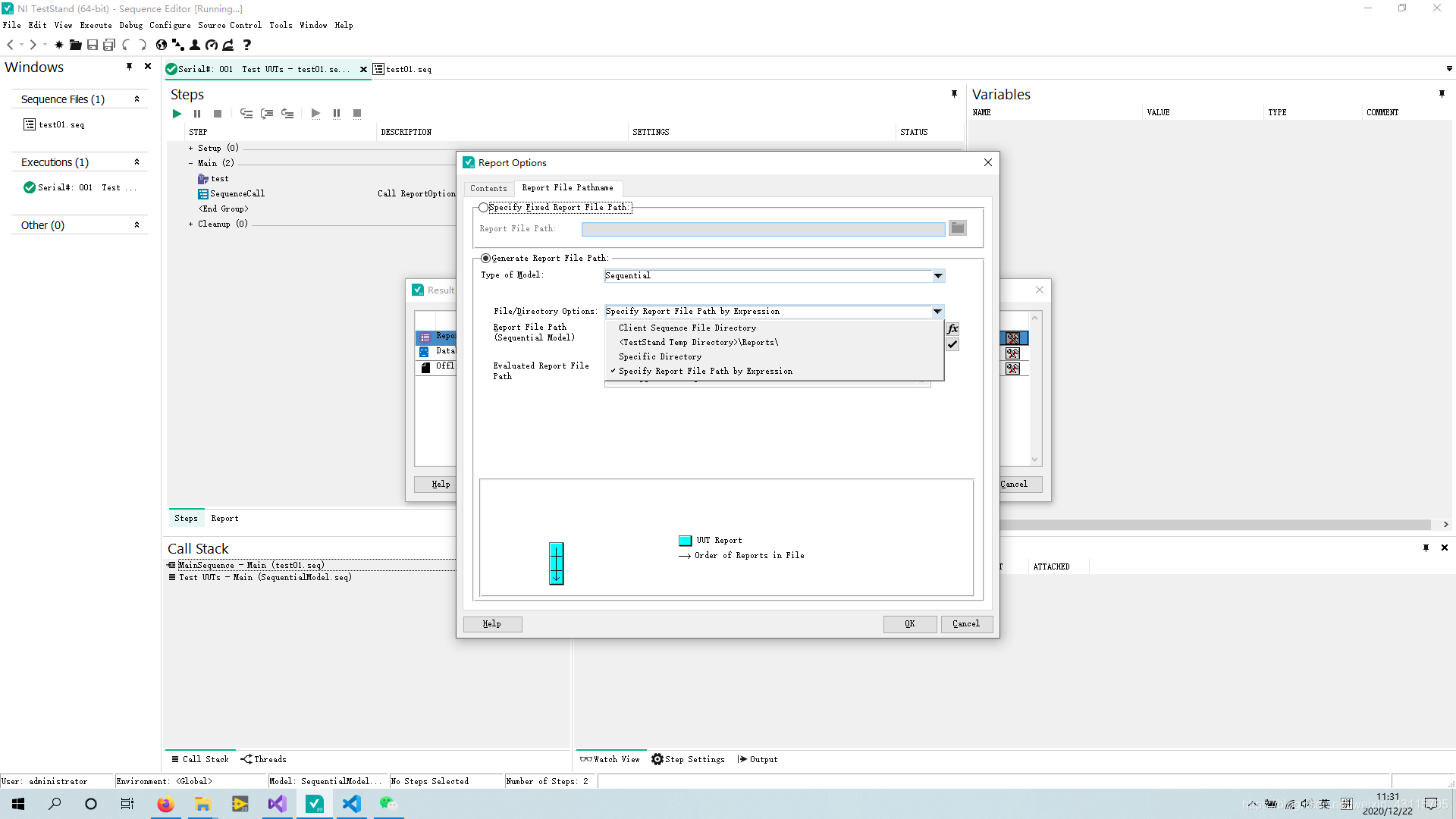
Task: Click Cancel in Report Options dialog
Action: coord(966,624)
